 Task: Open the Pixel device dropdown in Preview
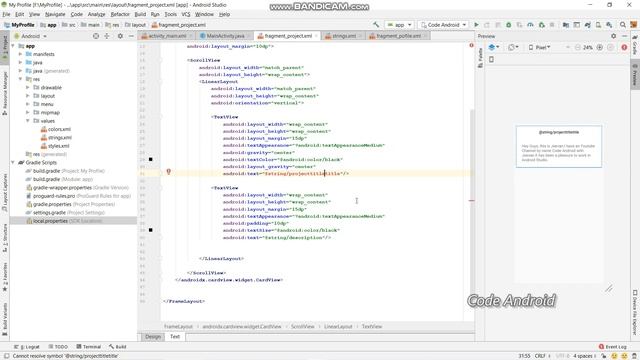point(539,47)
